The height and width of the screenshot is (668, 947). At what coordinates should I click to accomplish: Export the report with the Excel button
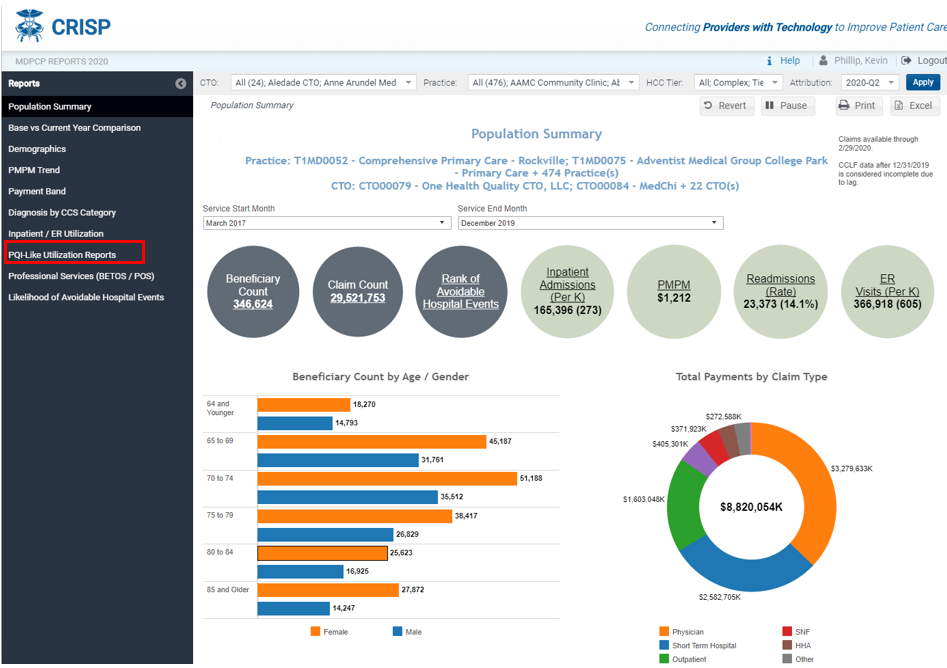pos(914,106)
